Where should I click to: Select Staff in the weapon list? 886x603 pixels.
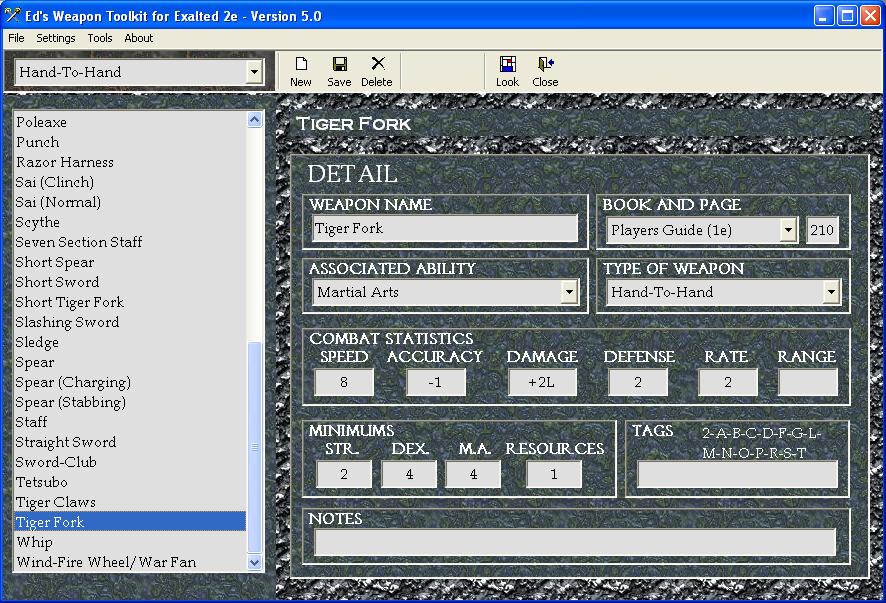130,422
